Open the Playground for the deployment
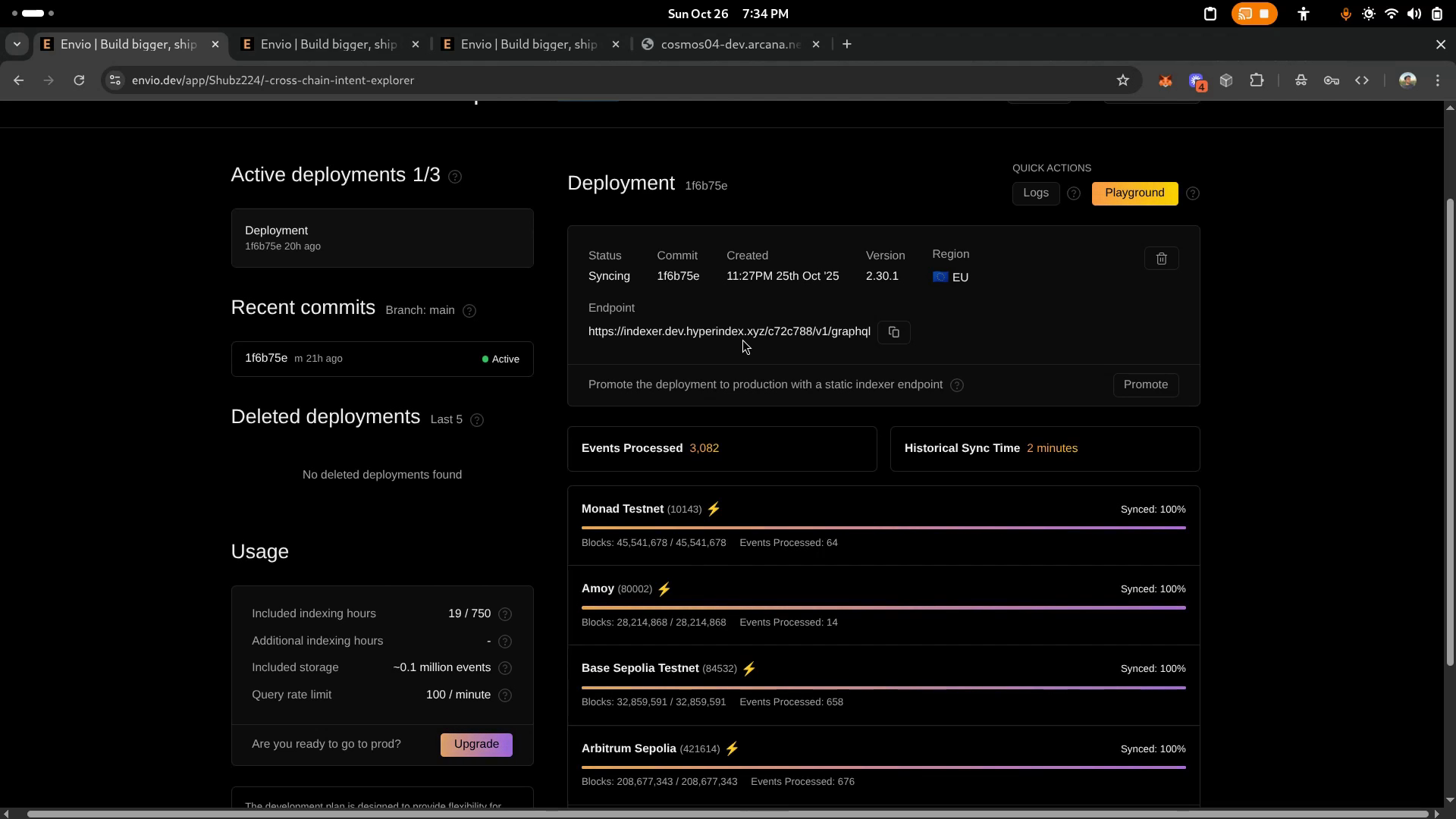The height and width of the screenshot is (819, 1456). click(x=1134, y=193)
